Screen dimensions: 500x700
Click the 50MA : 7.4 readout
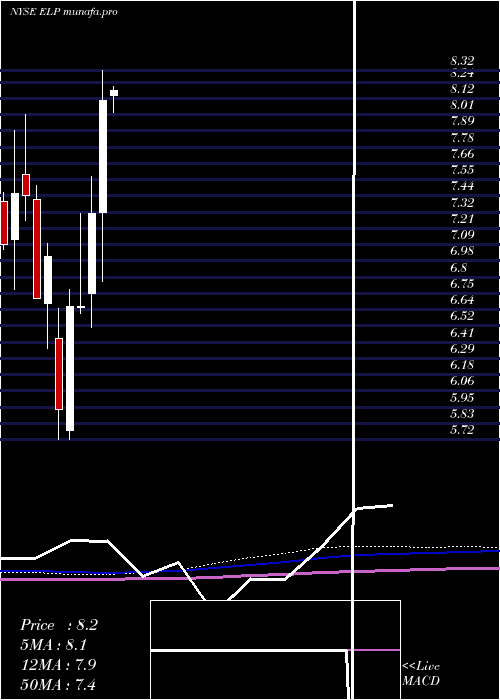coord(59,684)
